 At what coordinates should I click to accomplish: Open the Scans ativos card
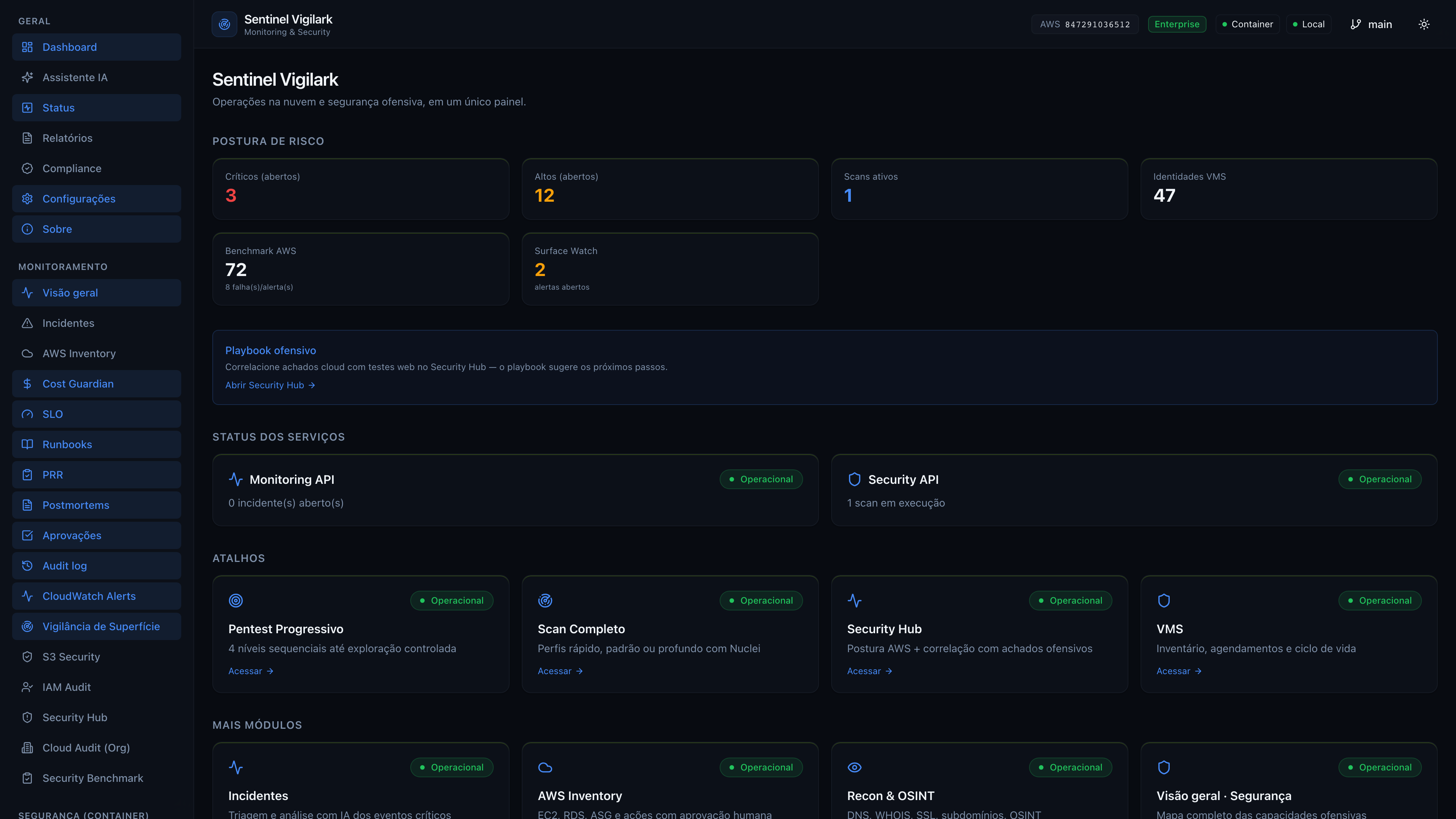[979, 189]
